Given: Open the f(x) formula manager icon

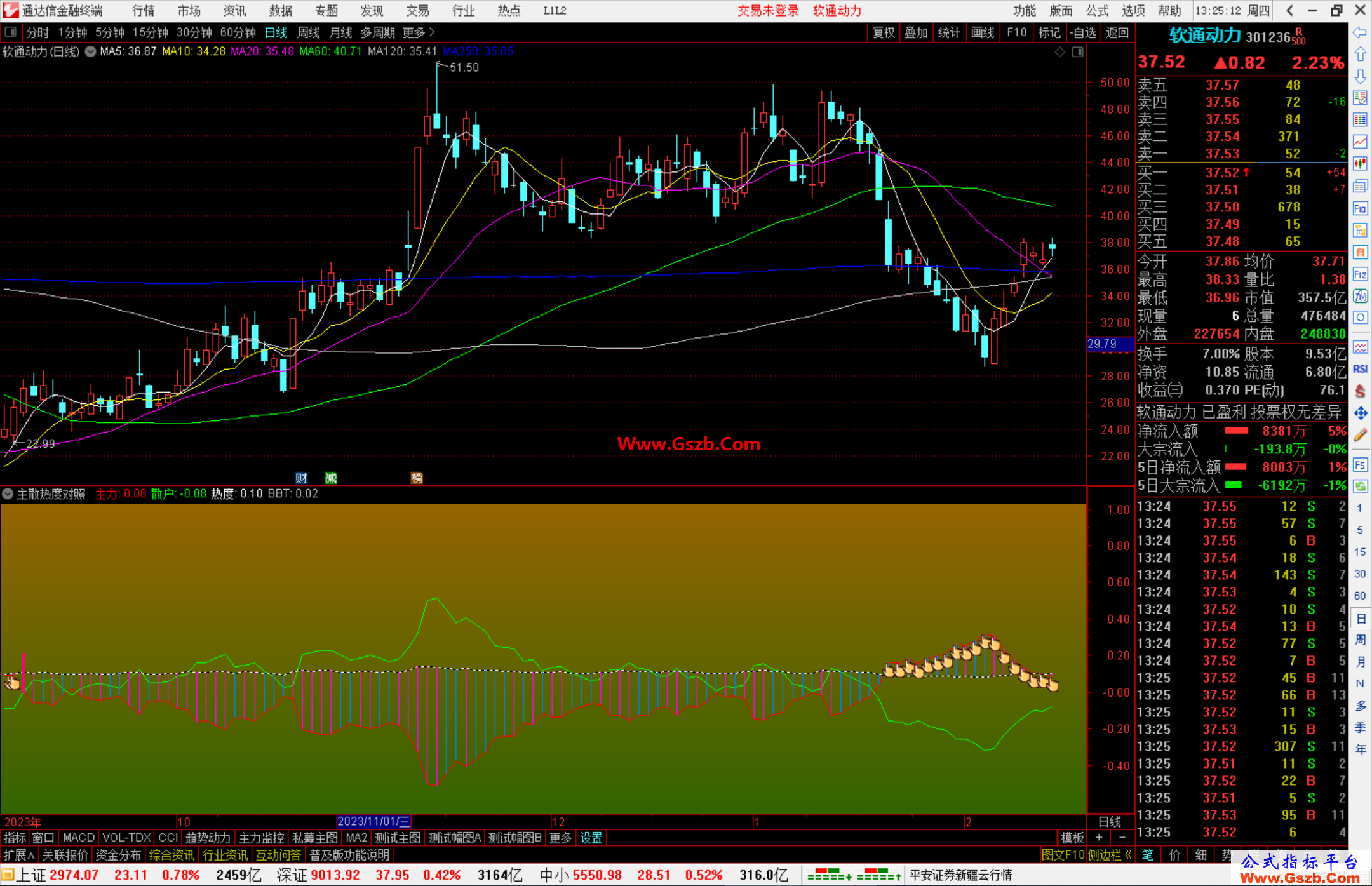Looking at the screenshot, I should (1360, 296).
